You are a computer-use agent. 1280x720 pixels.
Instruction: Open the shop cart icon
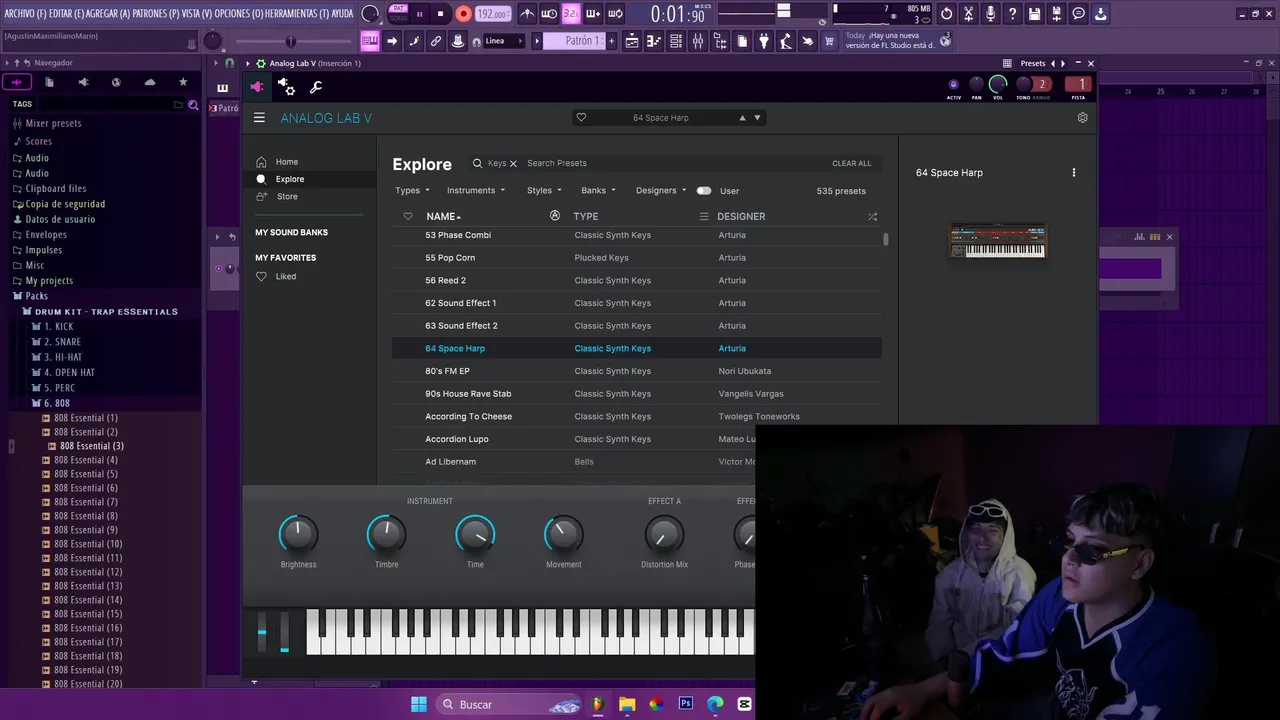(829, 41)
